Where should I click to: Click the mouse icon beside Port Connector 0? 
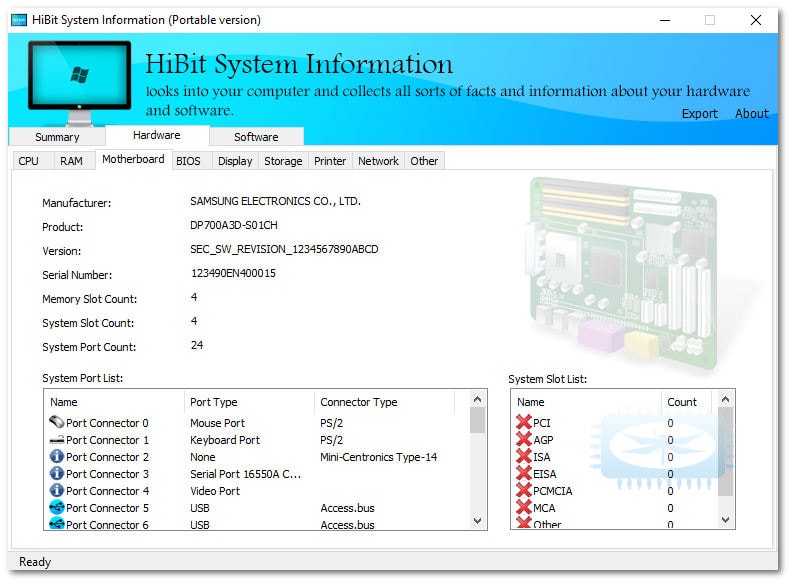tap(56, 422)
